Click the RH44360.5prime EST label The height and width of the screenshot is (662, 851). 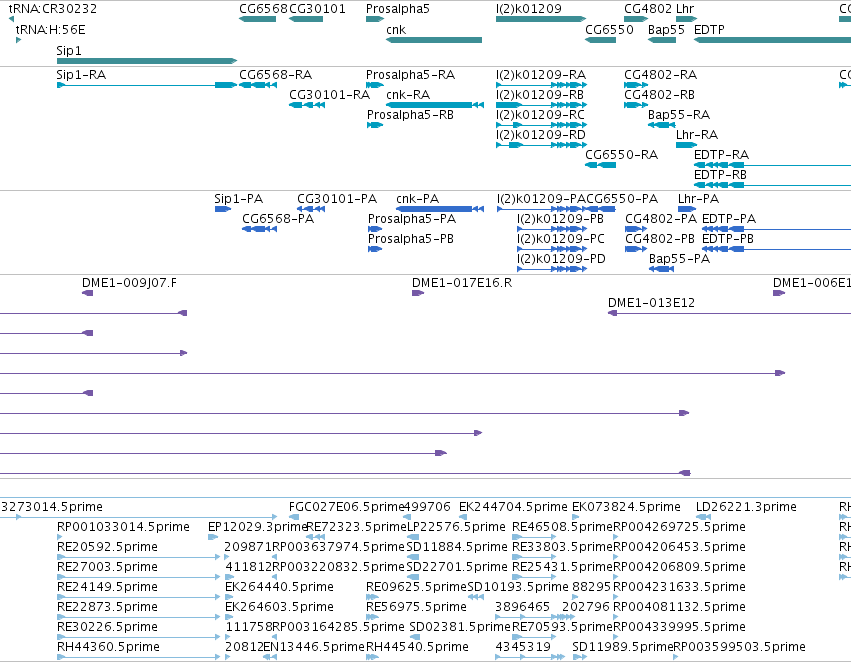[x=108, y=647]
